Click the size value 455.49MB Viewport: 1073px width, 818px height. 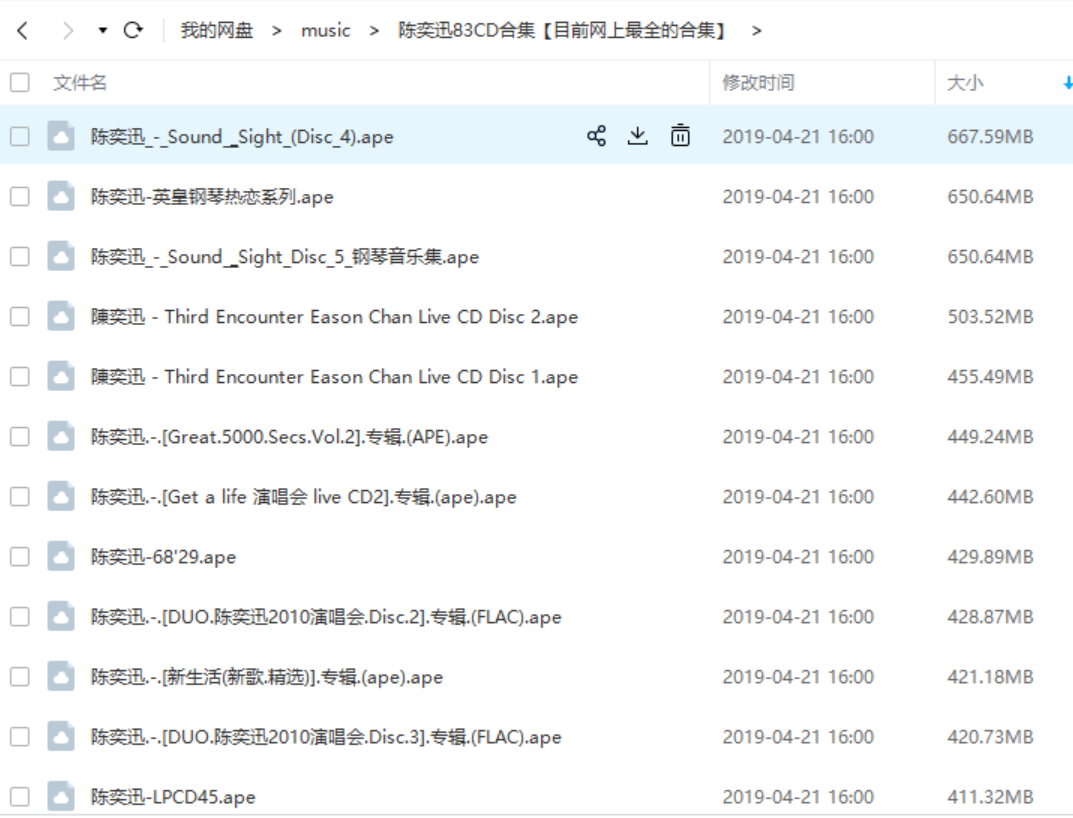coord(990,376)
